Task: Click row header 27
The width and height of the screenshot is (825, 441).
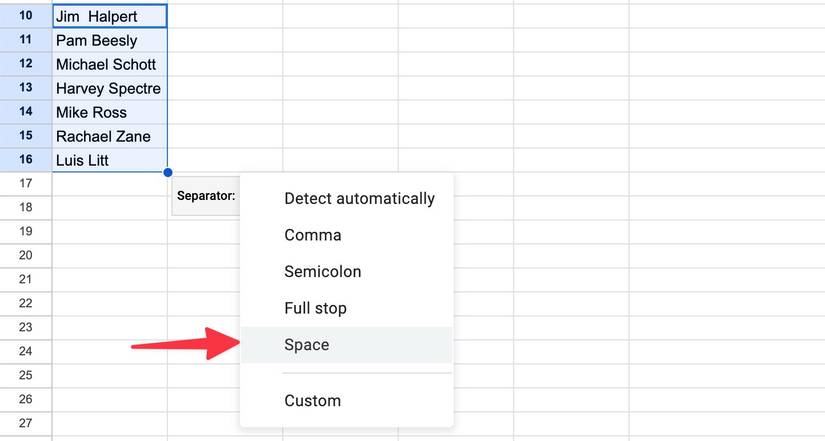Action: 26,423
